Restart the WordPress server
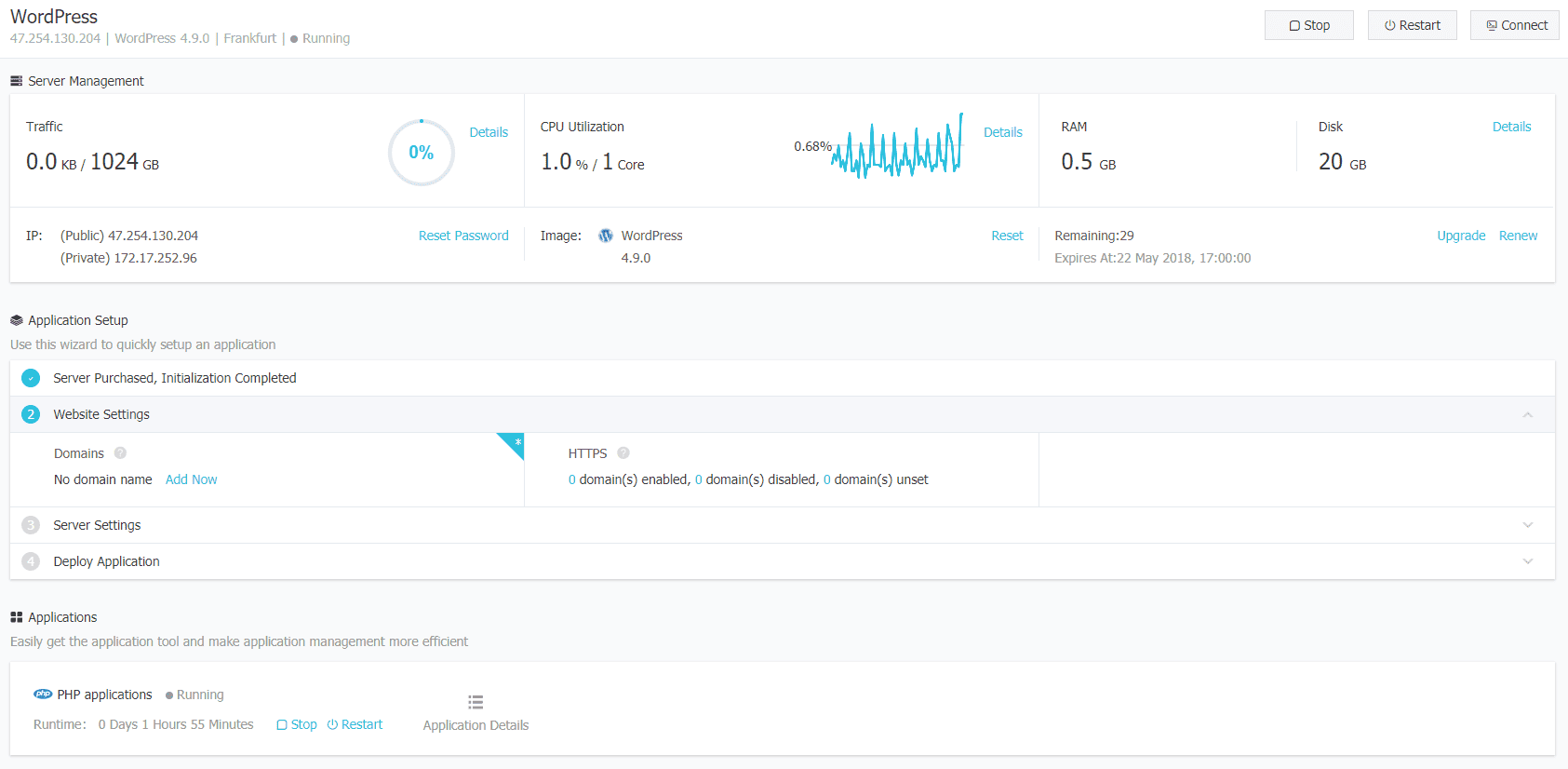 point(1412,25)
